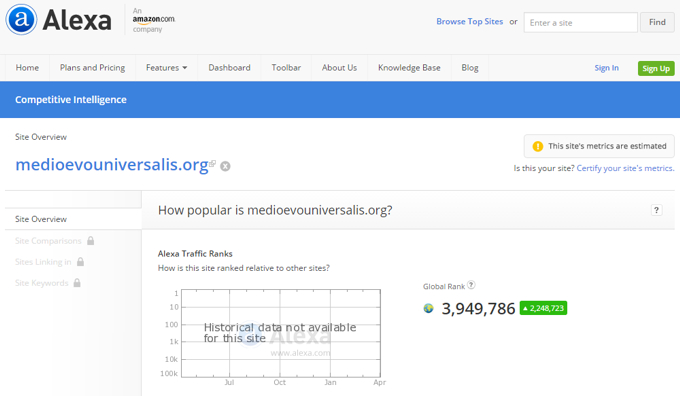Viewport: 680px width, 396px height.
Task: Click the lock icon beside Site Comparisons
Action: 91,240
